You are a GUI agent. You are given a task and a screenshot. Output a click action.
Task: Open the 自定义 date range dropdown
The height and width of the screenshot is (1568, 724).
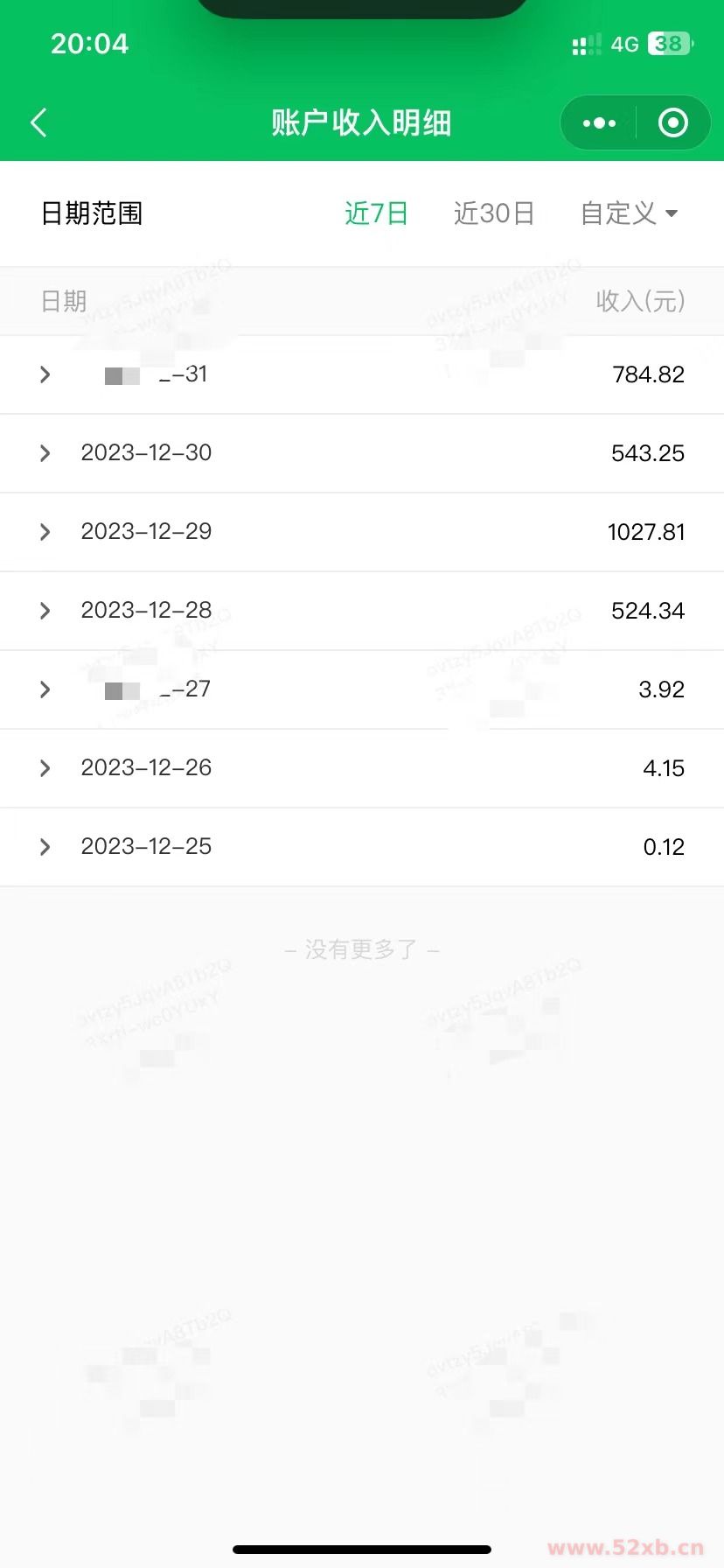tap(629, 213)
